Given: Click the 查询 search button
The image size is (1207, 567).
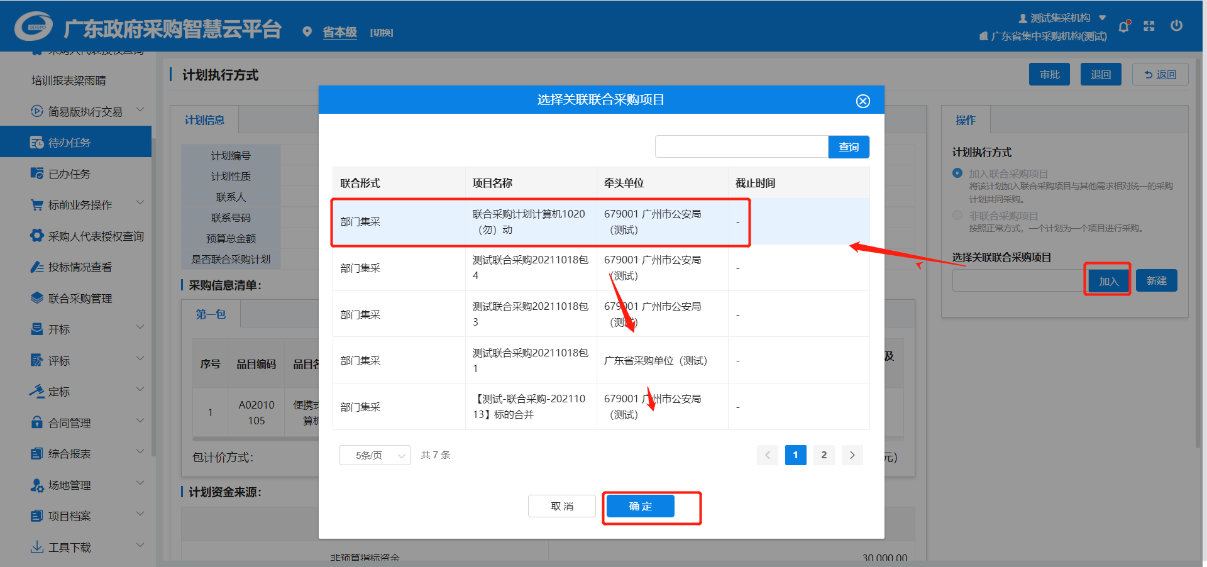Looking at the screenshot, I should pyautogui.click(x=849, y=147).
